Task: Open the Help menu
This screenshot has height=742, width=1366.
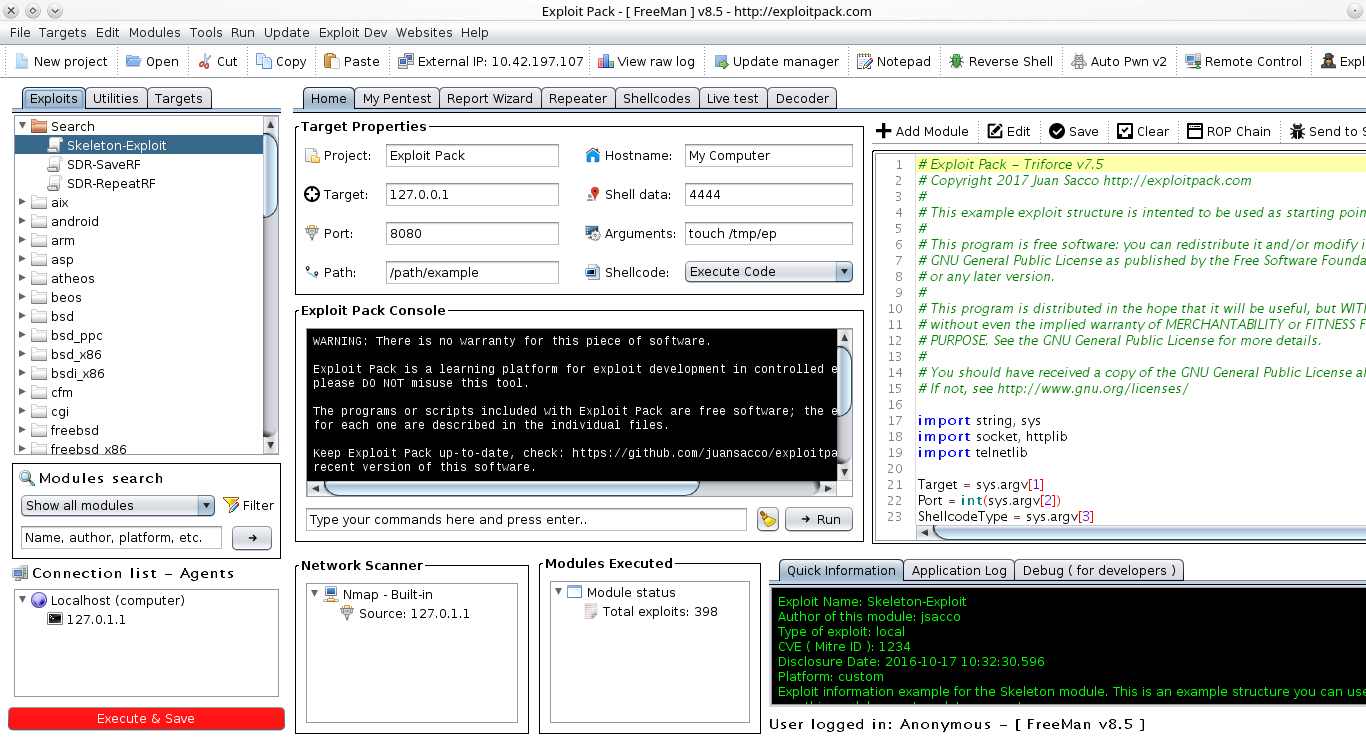Action: [x=475, y=32]
